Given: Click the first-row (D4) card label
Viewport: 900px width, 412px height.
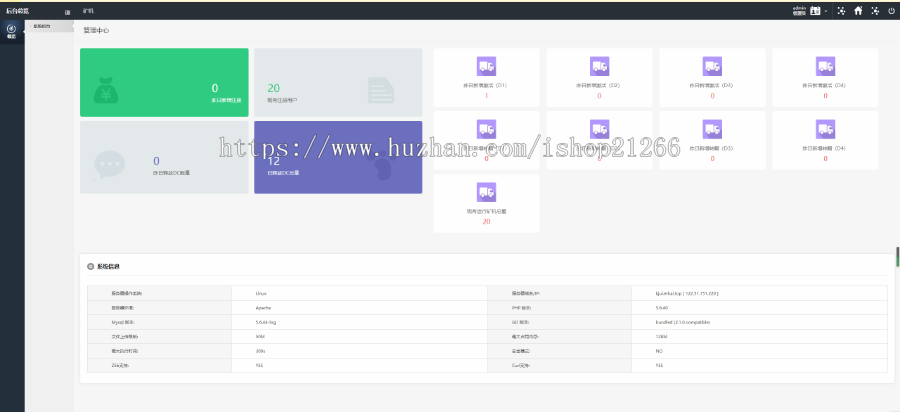Looking at the screenshot, I should (824, 85).
